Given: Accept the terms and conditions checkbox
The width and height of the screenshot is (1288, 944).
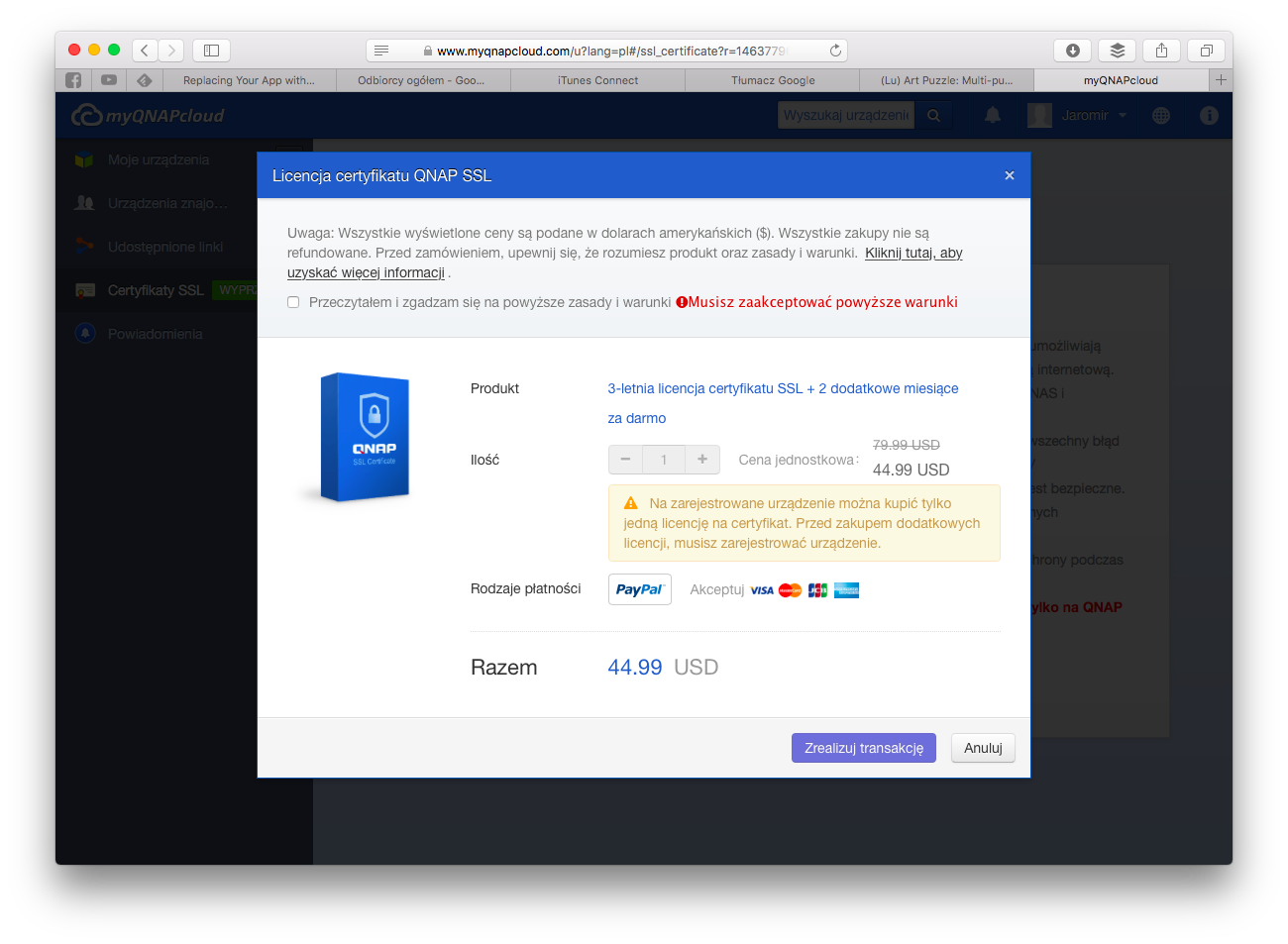Looking at the screenshot, I should pyautogui.click(x=293, y=302).
